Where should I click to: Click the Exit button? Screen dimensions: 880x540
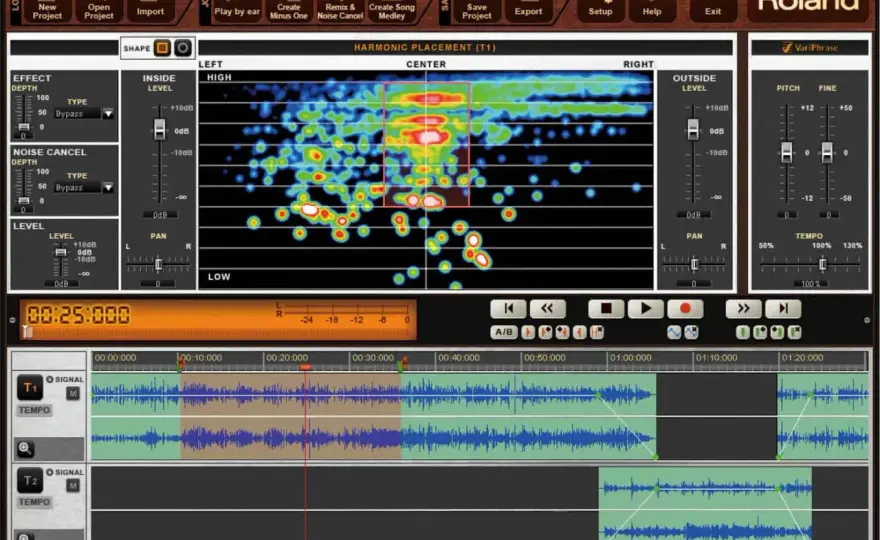click(x=713, y=10)
